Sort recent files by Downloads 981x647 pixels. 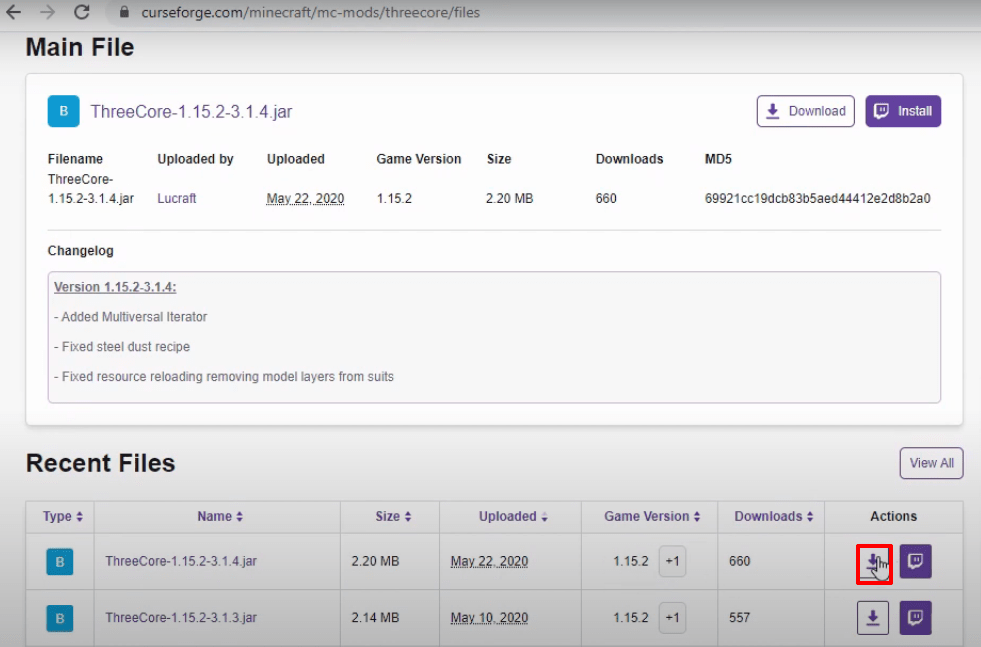[x=774, y=516]
